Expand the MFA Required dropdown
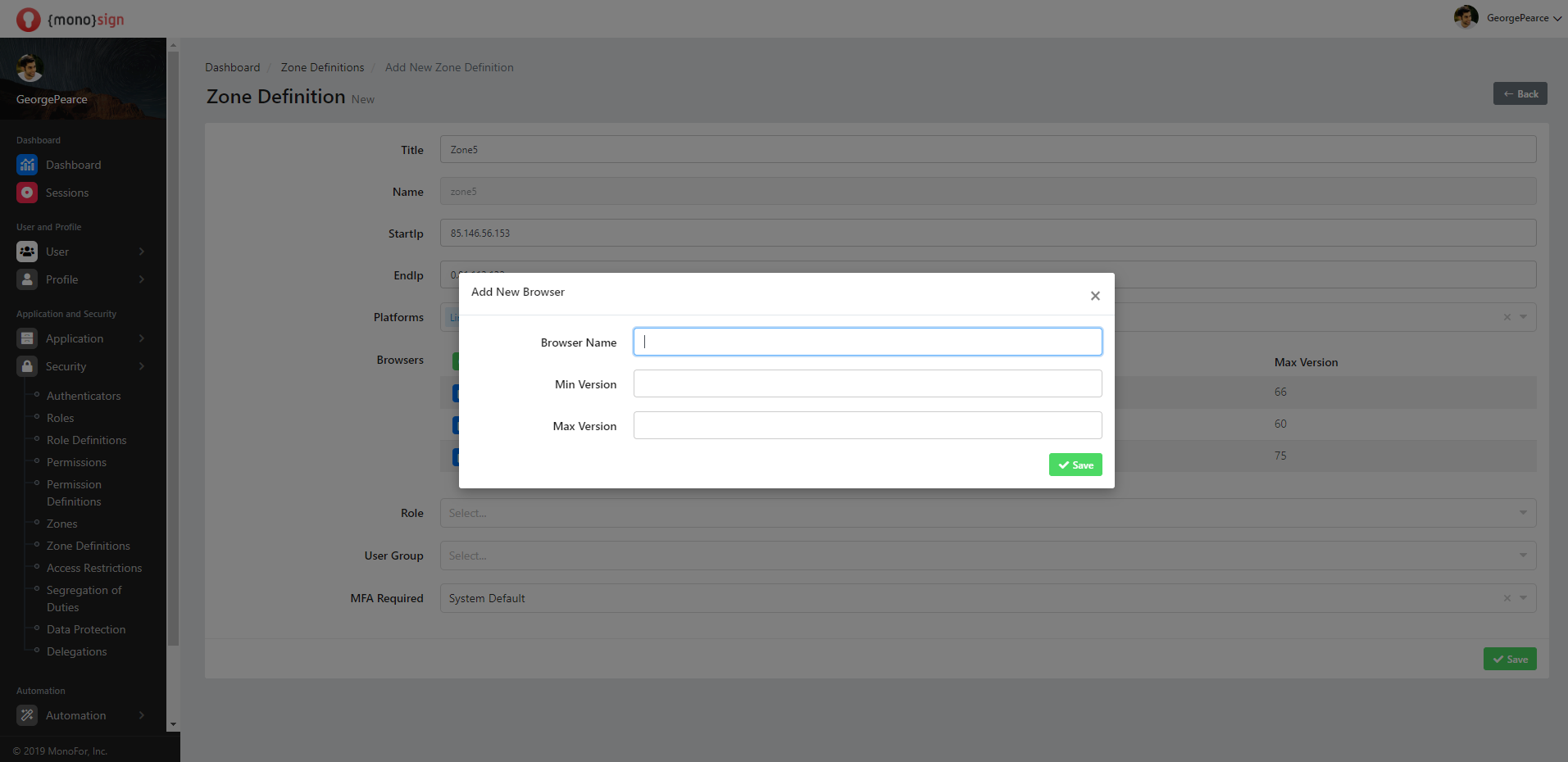1568x762 pixels. pyautogui.click(x=1522, y=598)
